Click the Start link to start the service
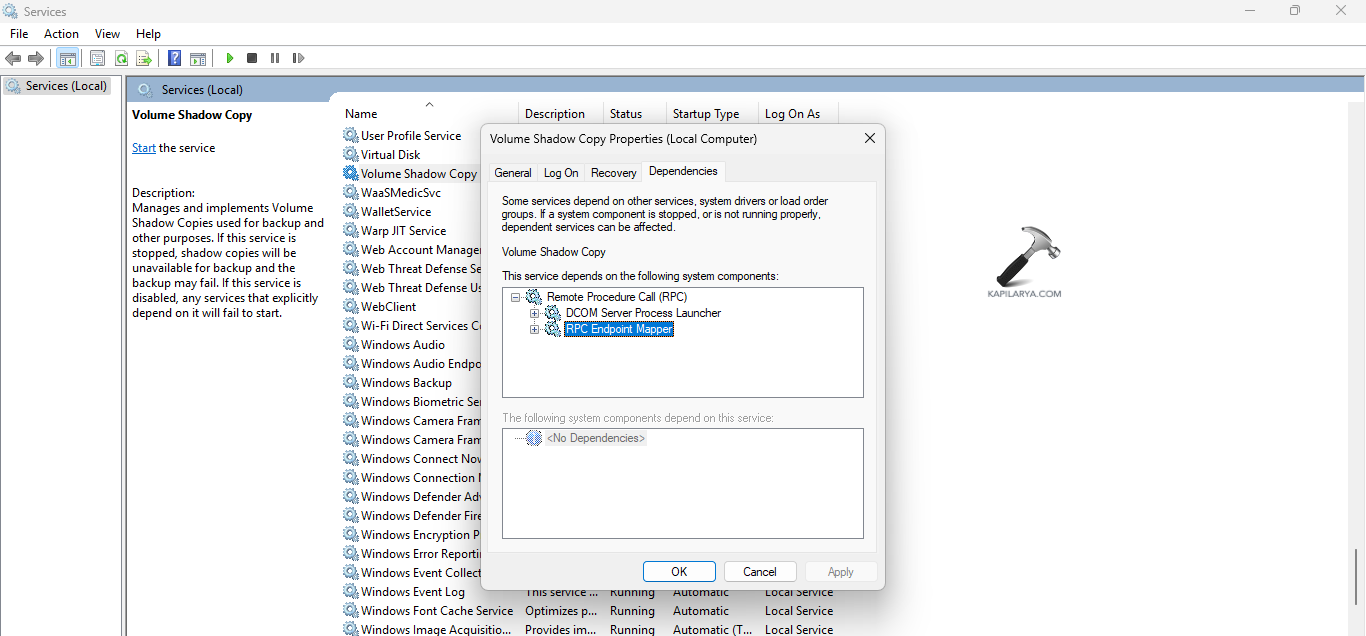1366x636 pixels. (x=143, y=147)
